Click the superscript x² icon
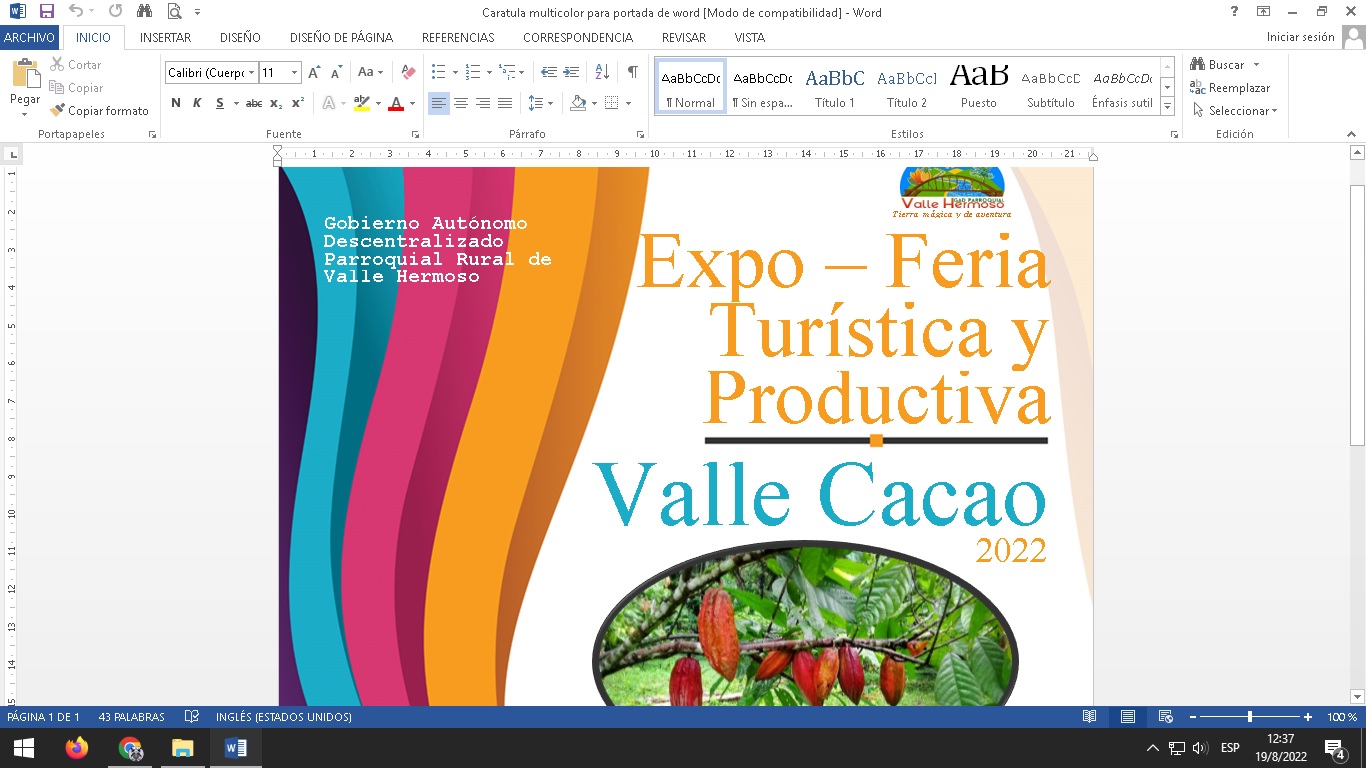Viewport: 1366px width, 768px height. point(298,103)
